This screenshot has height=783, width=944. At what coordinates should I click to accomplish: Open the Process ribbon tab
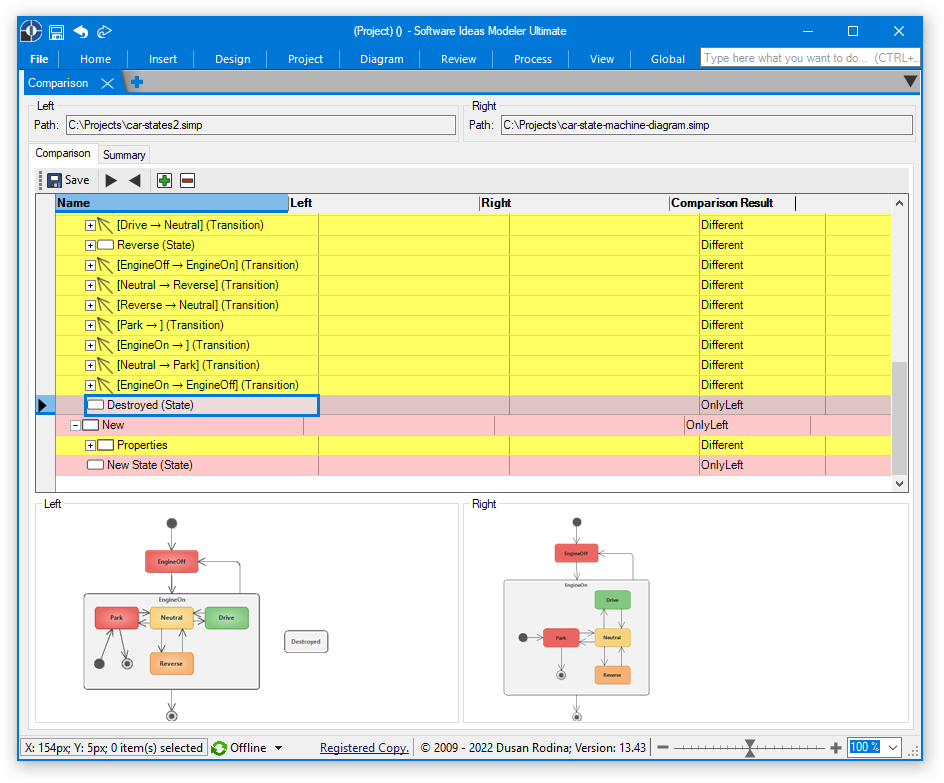533,59
